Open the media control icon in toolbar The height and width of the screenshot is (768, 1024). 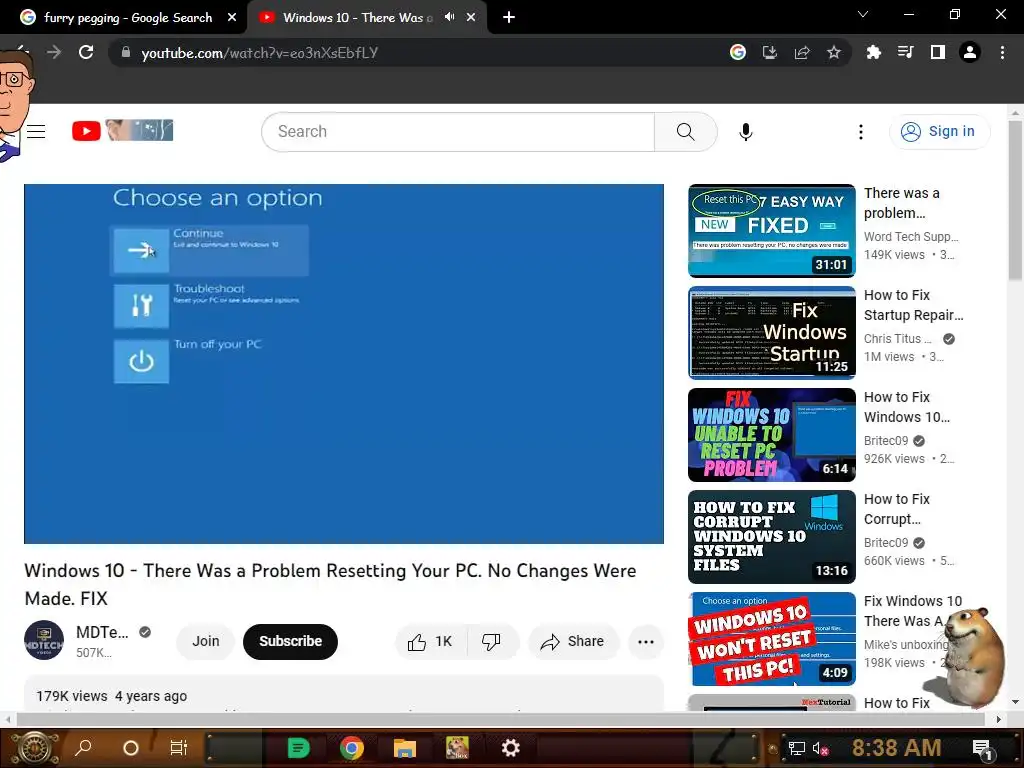(905, 52)
